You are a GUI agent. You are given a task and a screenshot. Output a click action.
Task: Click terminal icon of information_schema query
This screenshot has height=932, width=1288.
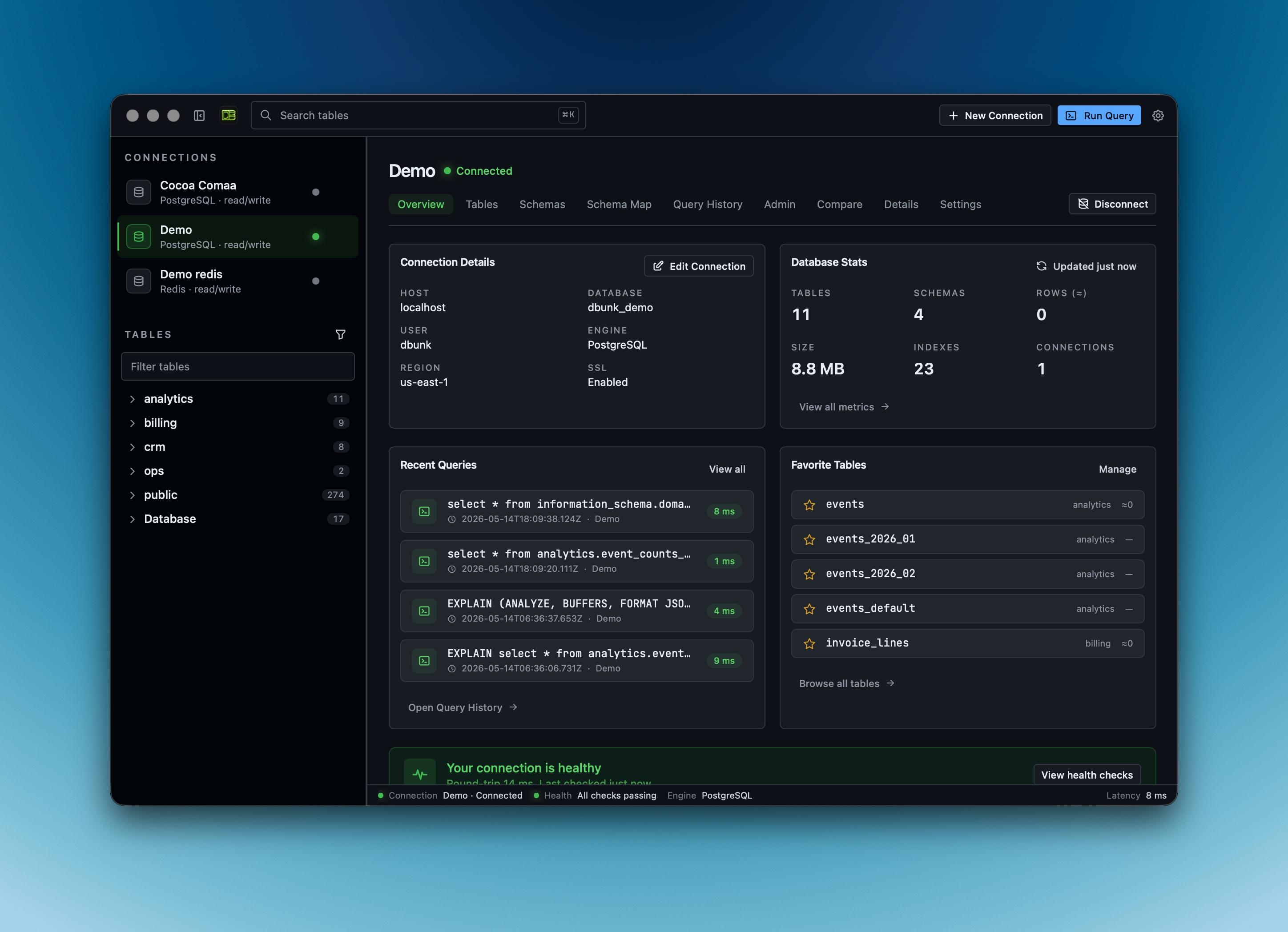point(424,511)
